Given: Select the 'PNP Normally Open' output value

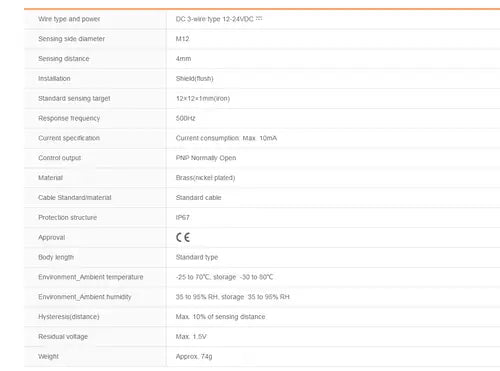Looking at the screenshot, I should pos(206,158).
